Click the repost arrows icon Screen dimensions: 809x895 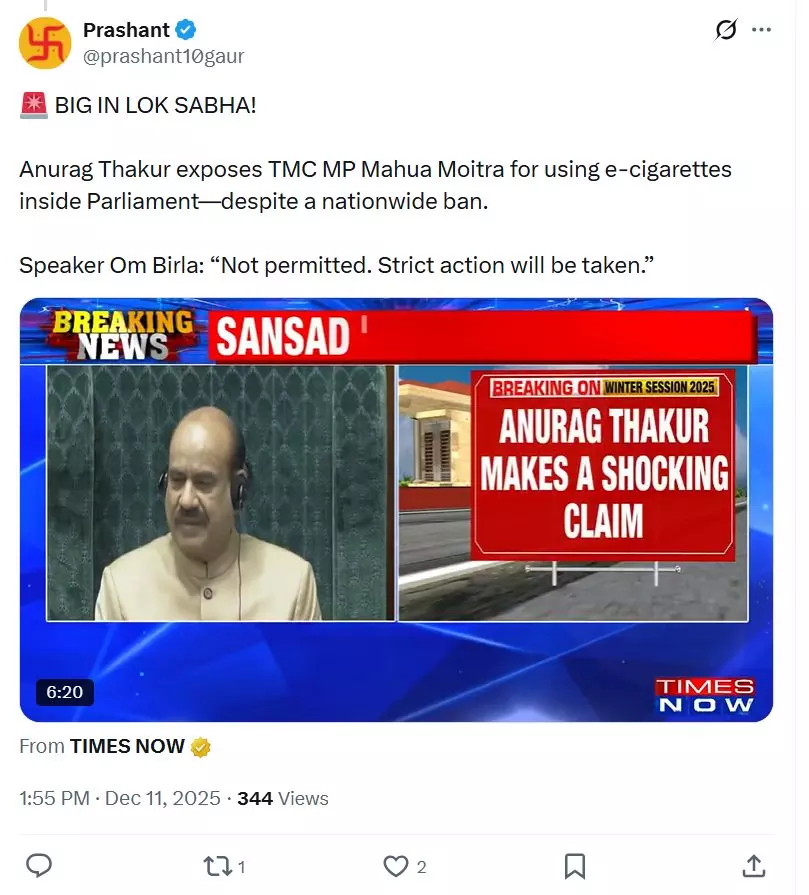pyautogui.click(x=218, y=866)
